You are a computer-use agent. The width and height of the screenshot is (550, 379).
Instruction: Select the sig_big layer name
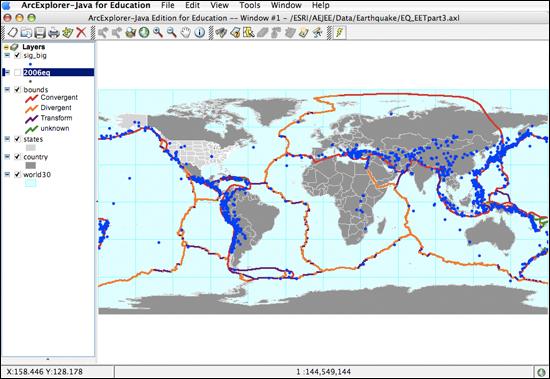(35, 55)
